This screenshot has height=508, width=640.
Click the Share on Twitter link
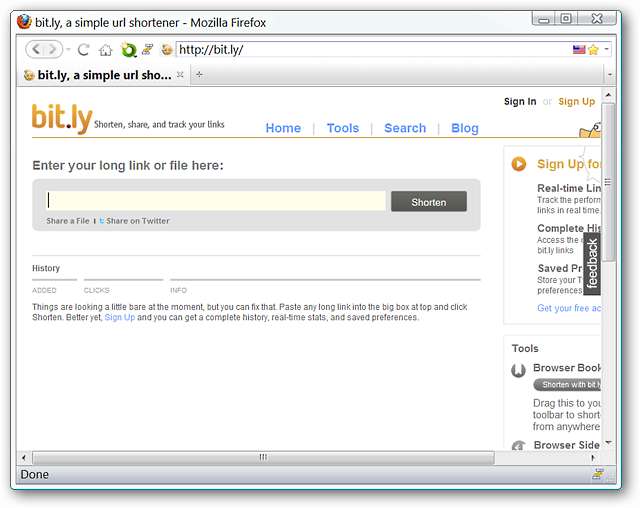[138, 221]
